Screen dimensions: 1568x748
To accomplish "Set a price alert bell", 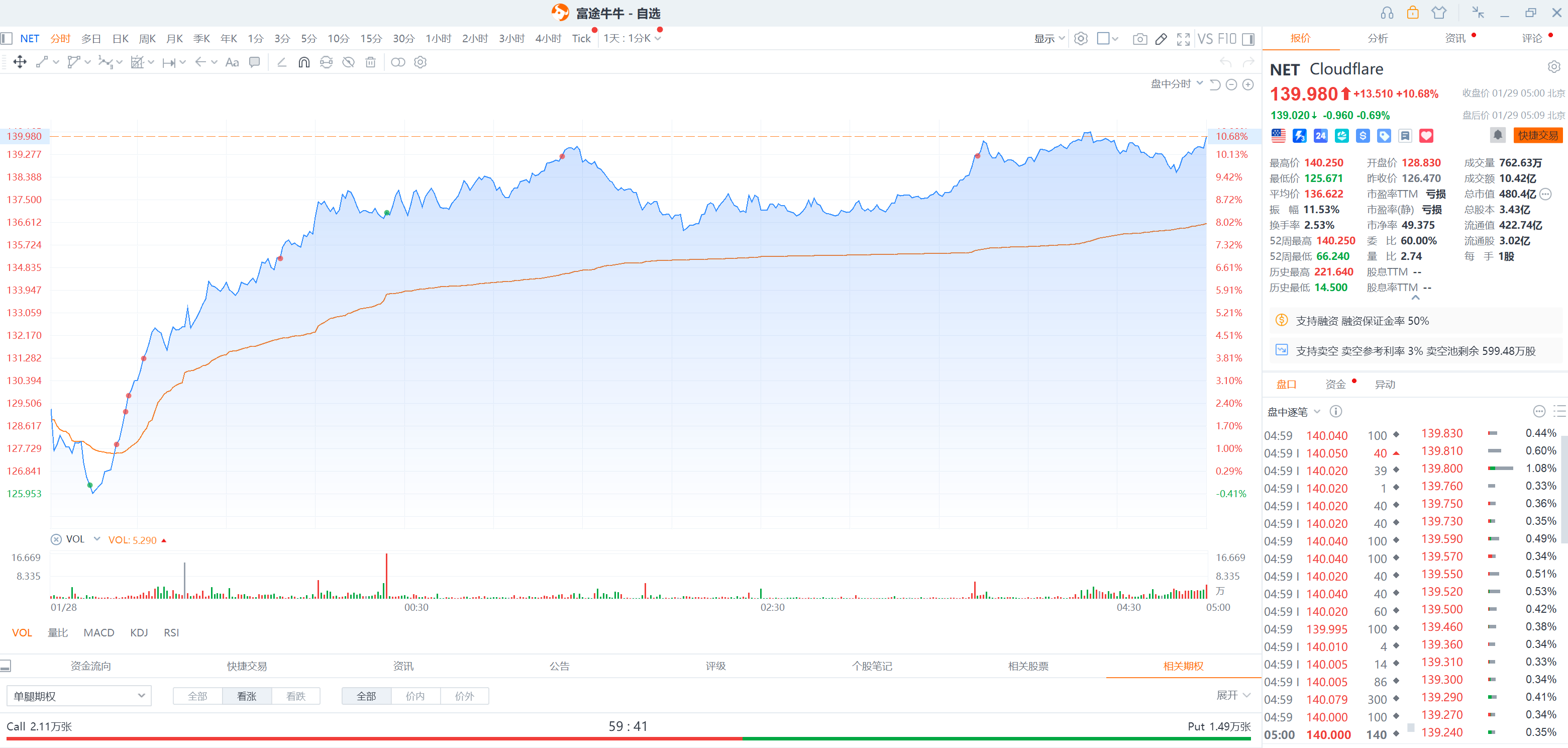I will pyautogui.click(x=1497, y=135).
